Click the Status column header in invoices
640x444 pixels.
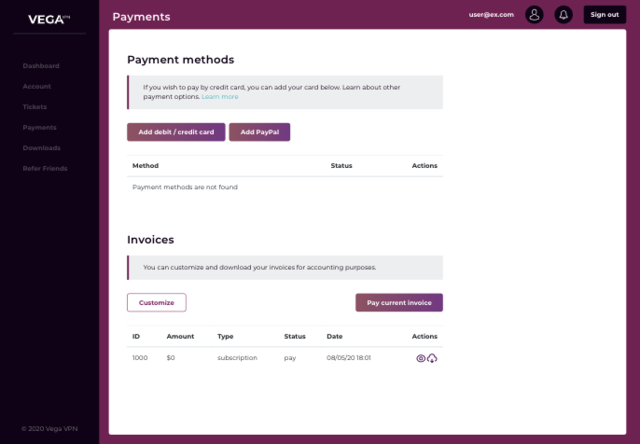click(294, 336)
